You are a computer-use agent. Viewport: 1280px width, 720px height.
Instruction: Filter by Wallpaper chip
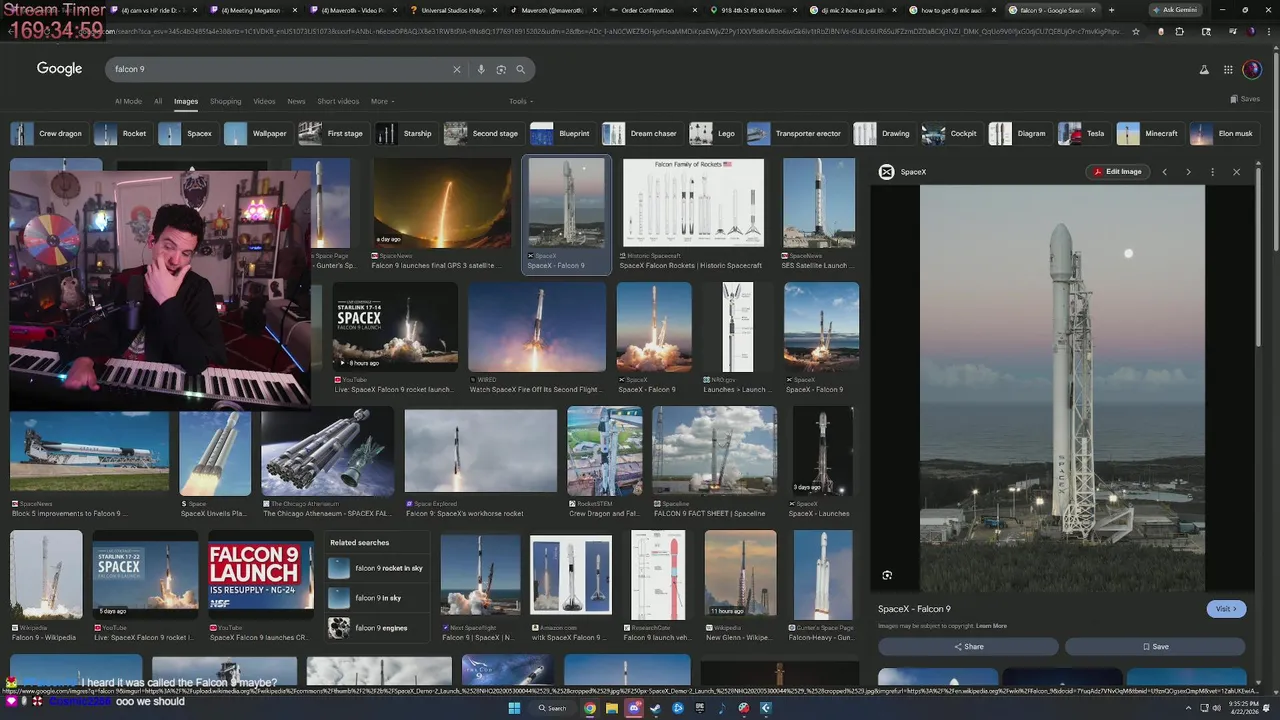[x=257, y=133]
